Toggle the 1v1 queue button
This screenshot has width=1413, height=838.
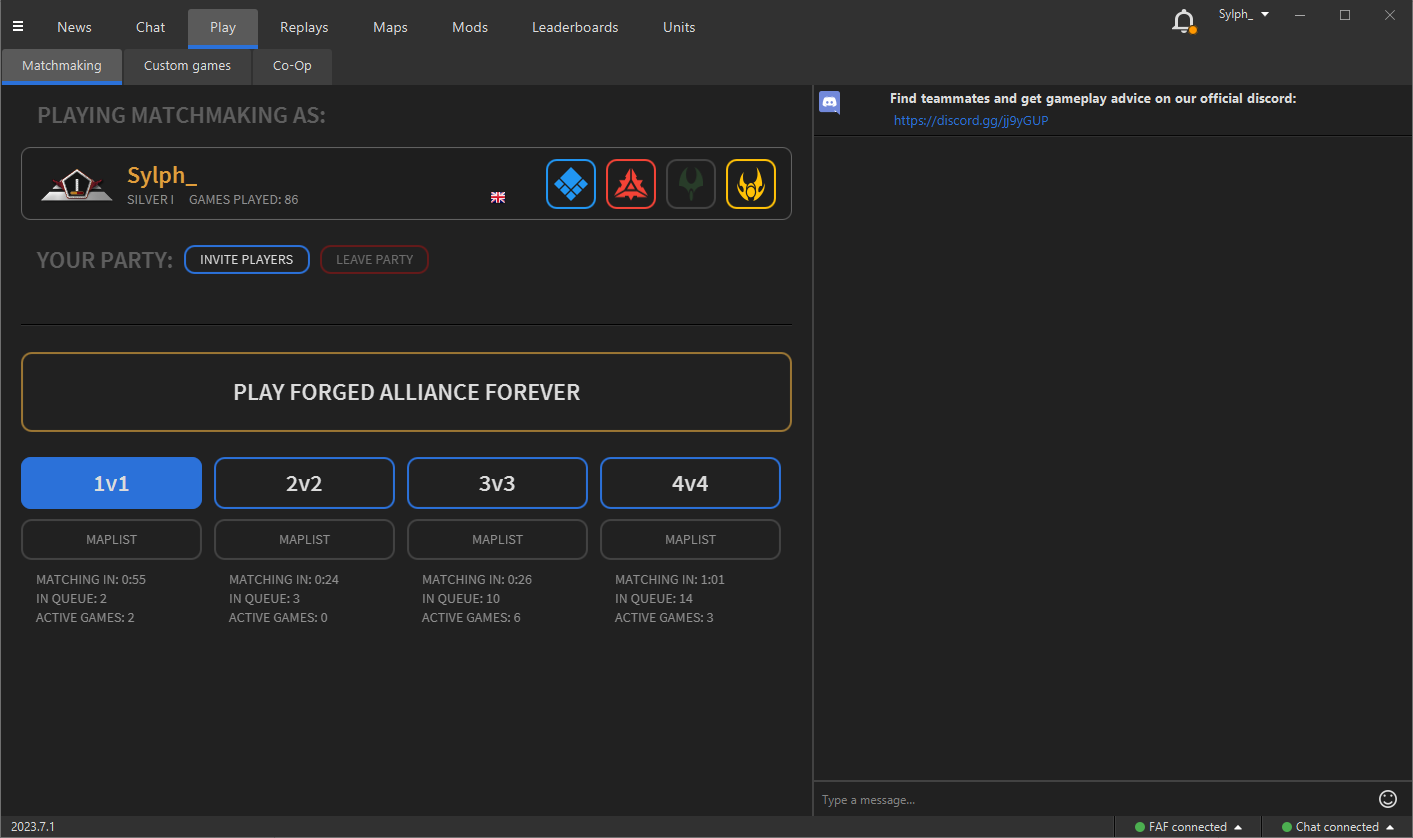click(111, 483)
